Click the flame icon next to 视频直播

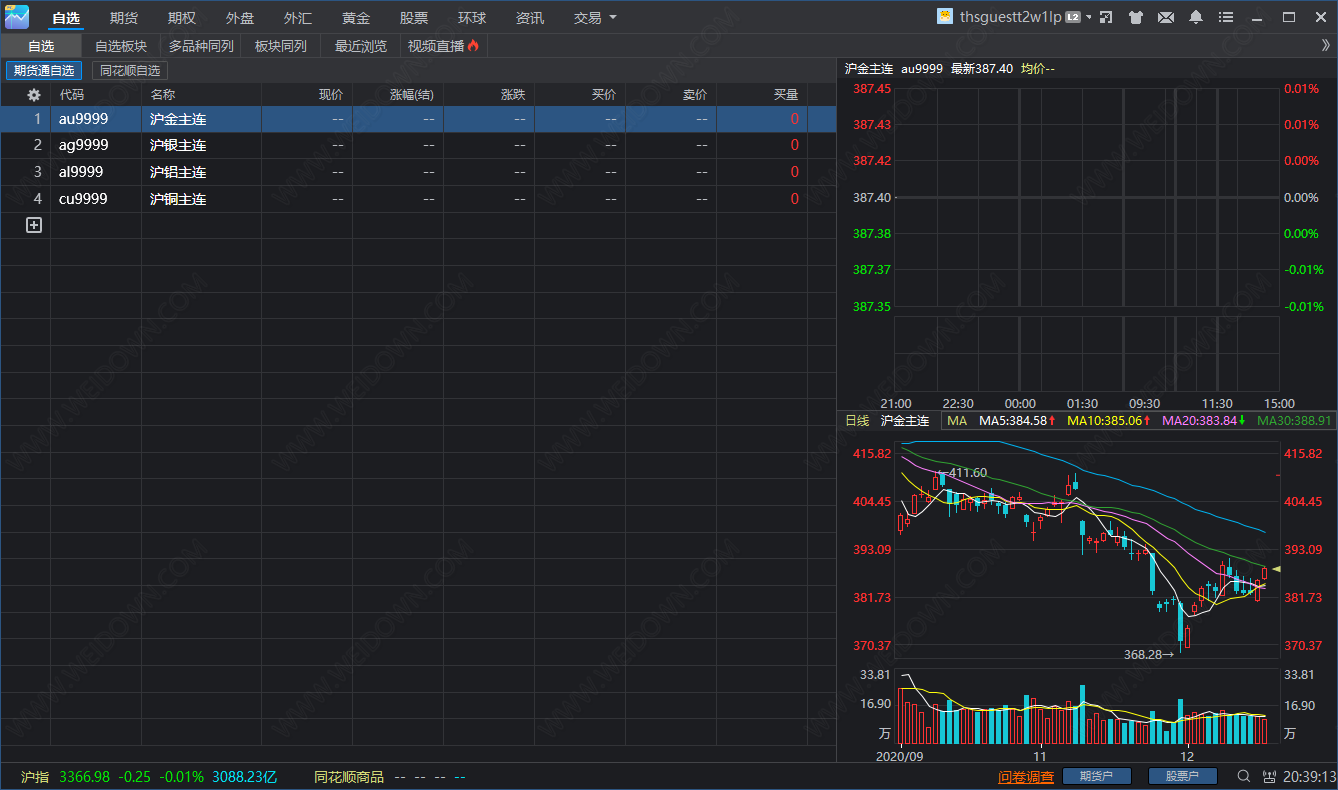click(474, 45)
